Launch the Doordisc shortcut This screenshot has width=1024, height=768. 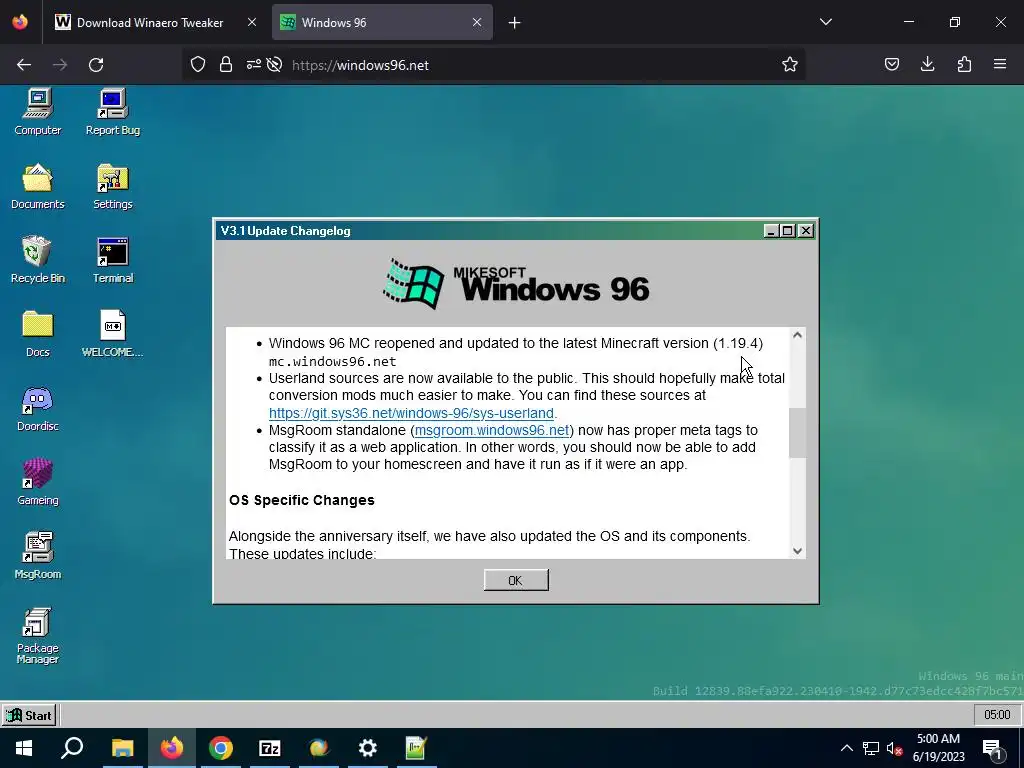click(x=38, y=408)
